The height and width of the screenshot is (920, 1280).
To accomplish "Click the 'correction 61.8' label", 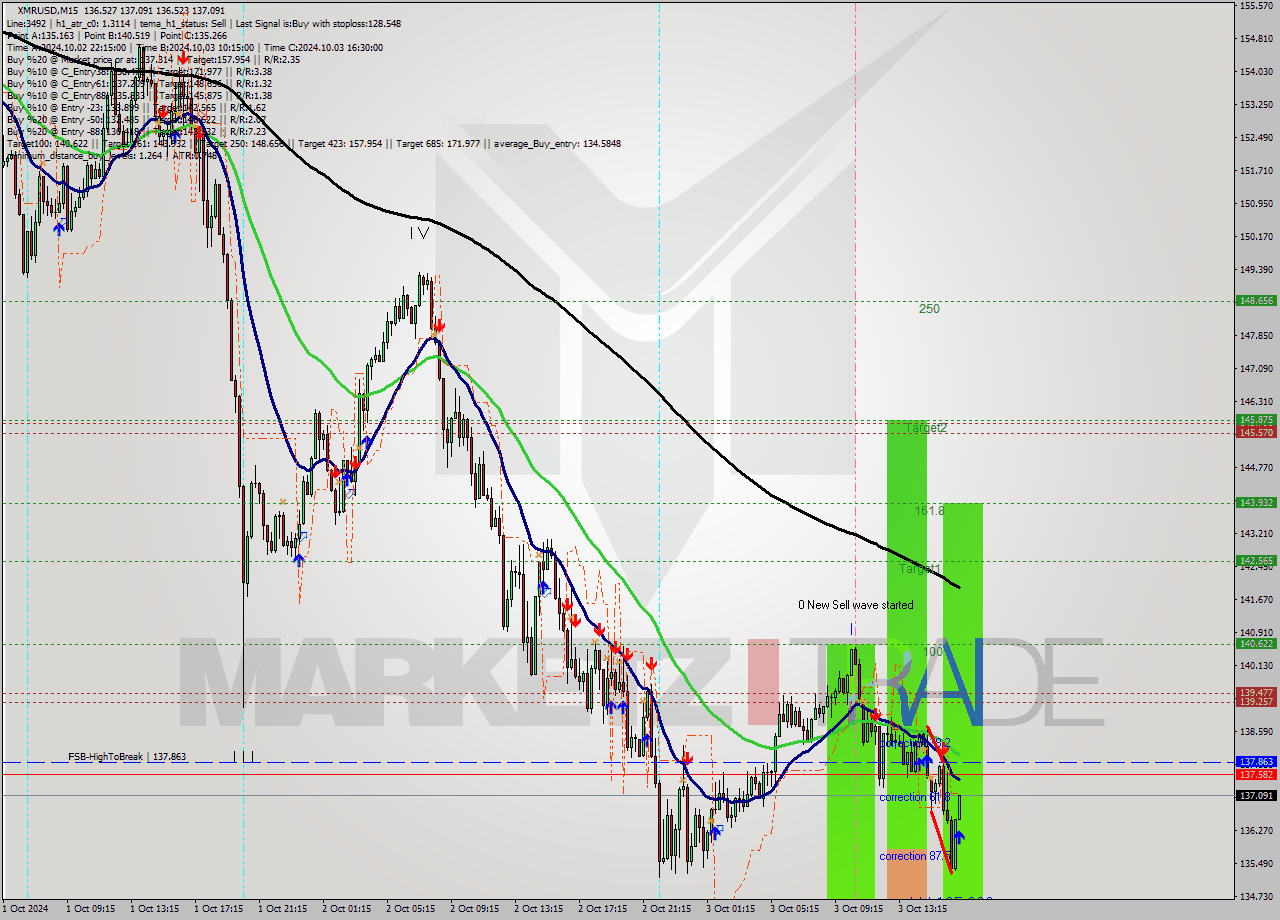I will [x=915, y=797].
